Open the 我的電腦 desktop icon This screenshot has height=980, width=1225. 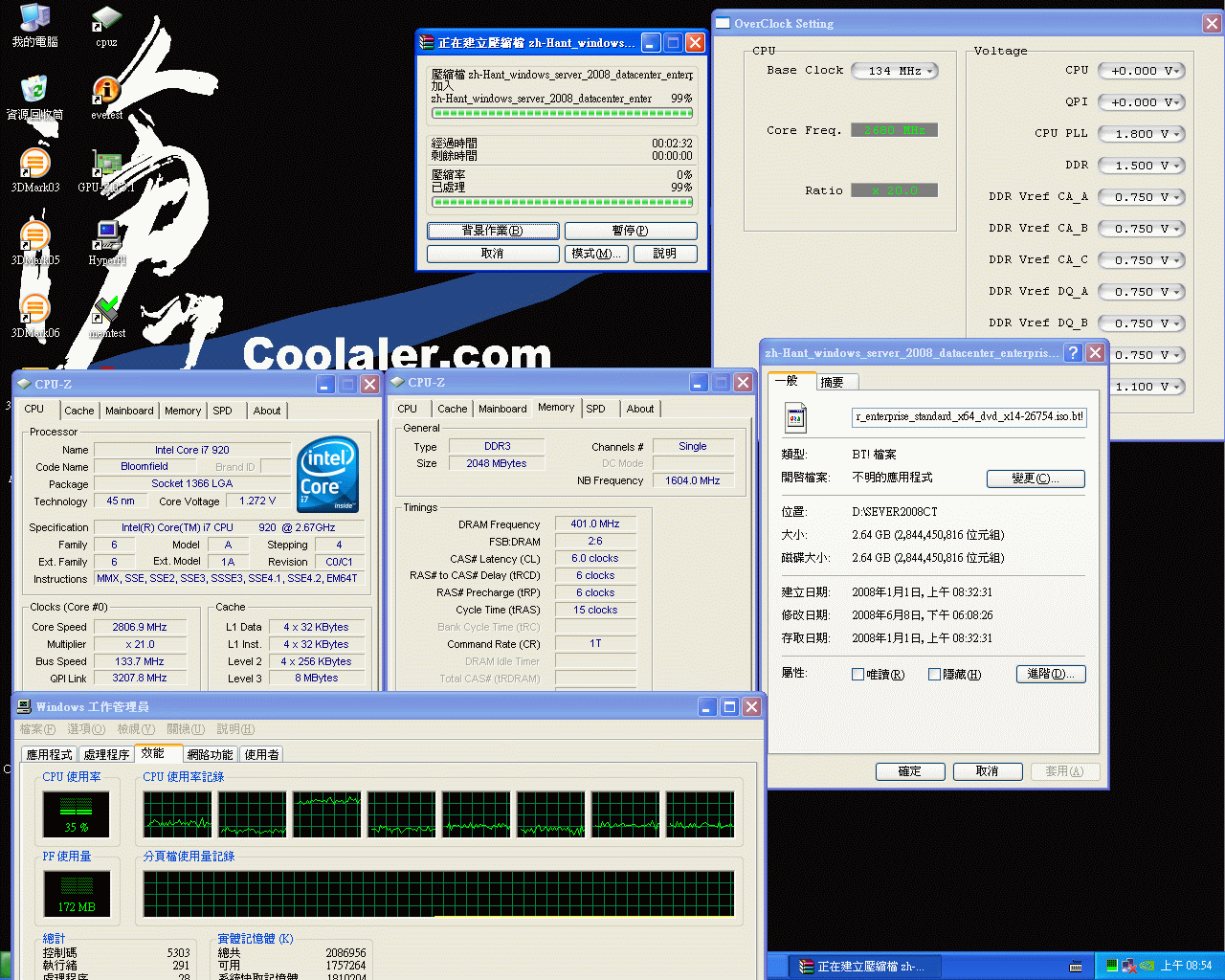coord(34,25)
